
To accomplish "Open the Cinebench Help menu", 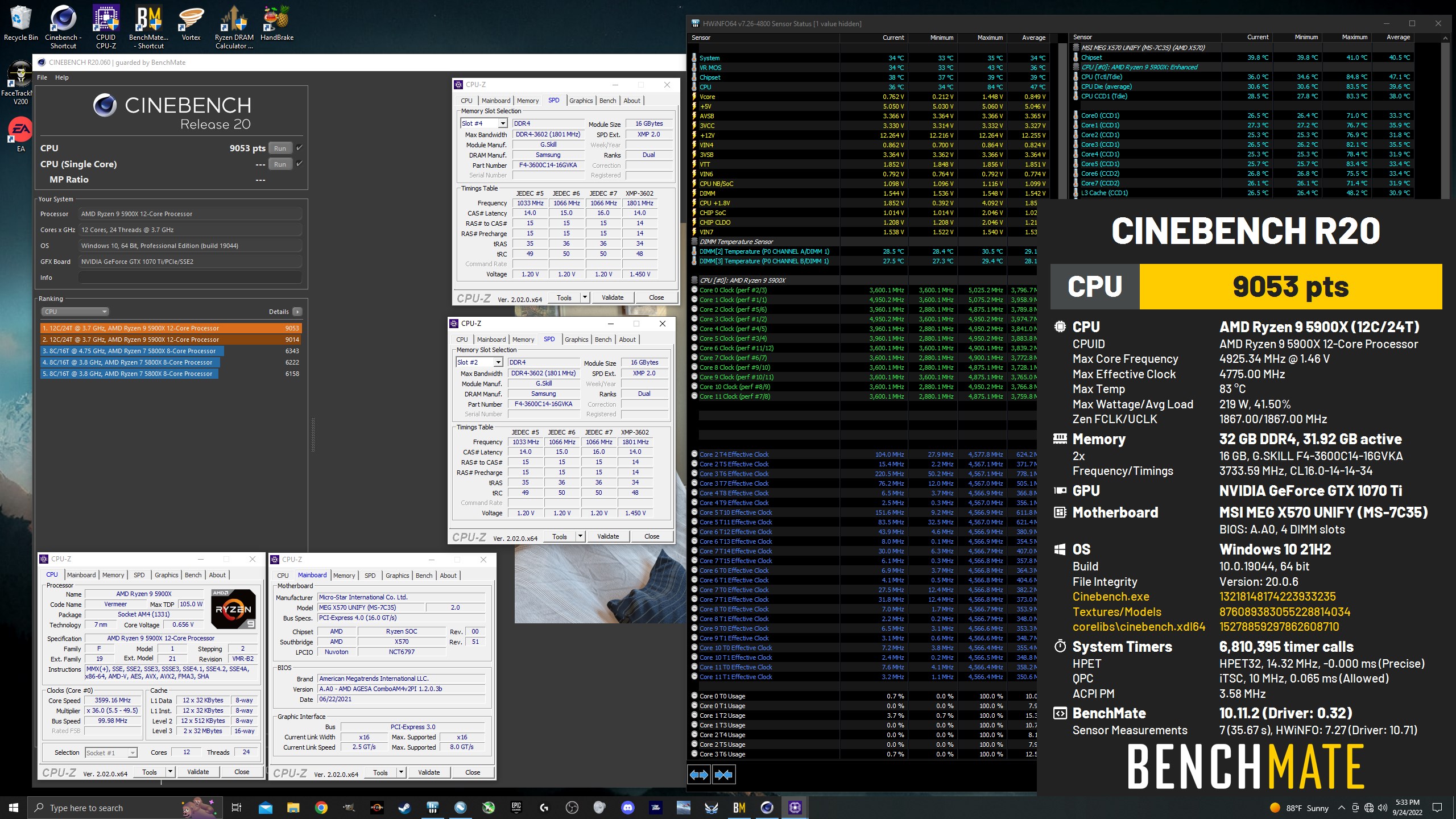I will tap(61, 77).
